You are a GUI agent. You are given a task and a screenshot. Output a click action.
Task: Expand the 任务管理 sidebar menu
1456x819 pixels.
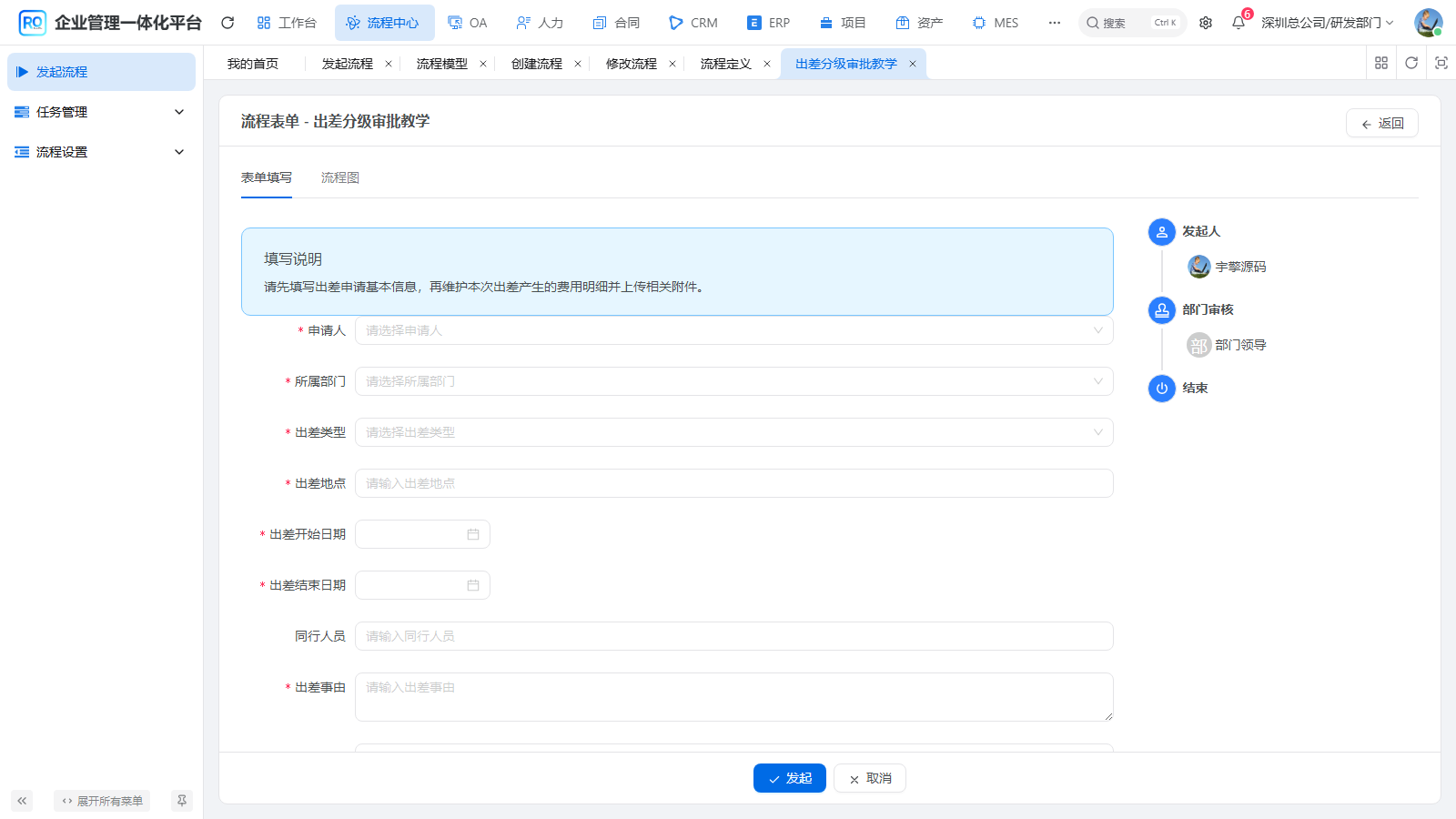click(101, 112)
